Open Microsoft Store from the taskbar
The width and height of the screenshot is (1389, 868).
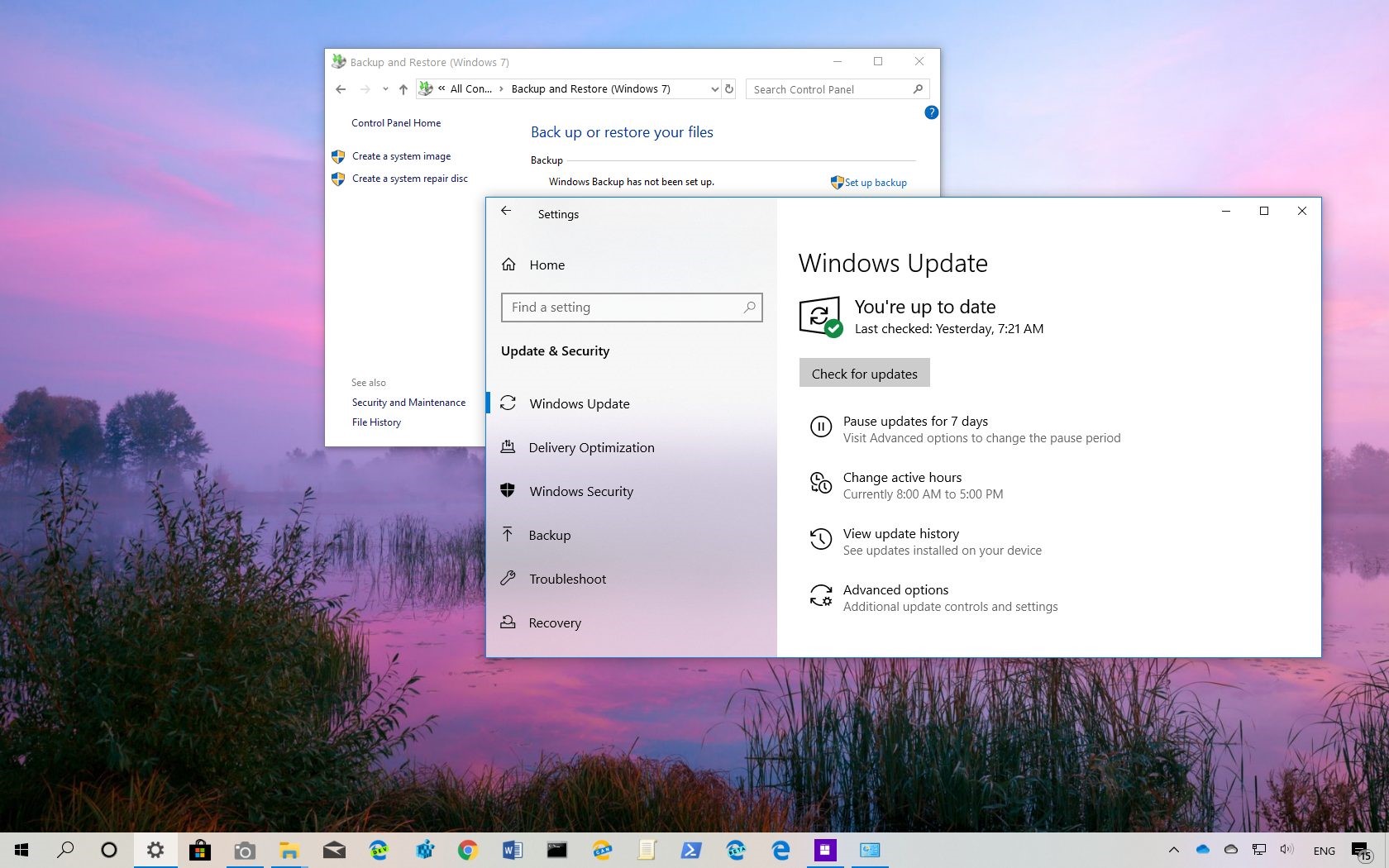click(x=199, y=850)
